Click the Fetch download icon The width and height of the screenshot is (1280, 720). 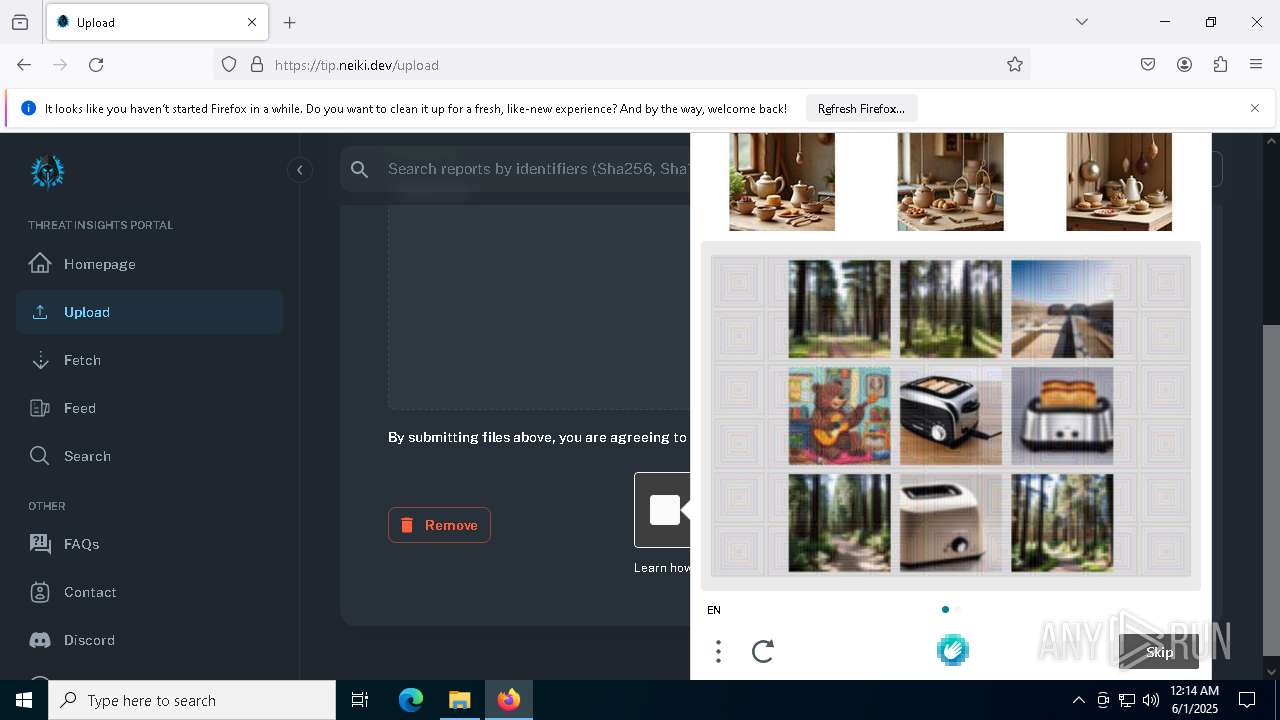click(40, 360)
